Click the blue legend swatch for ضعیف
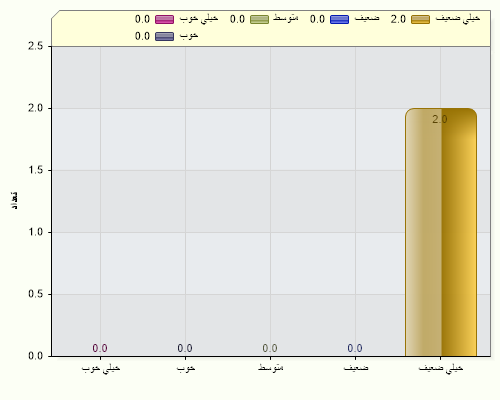This screenshot has width=500, height=400. (339, 19)
